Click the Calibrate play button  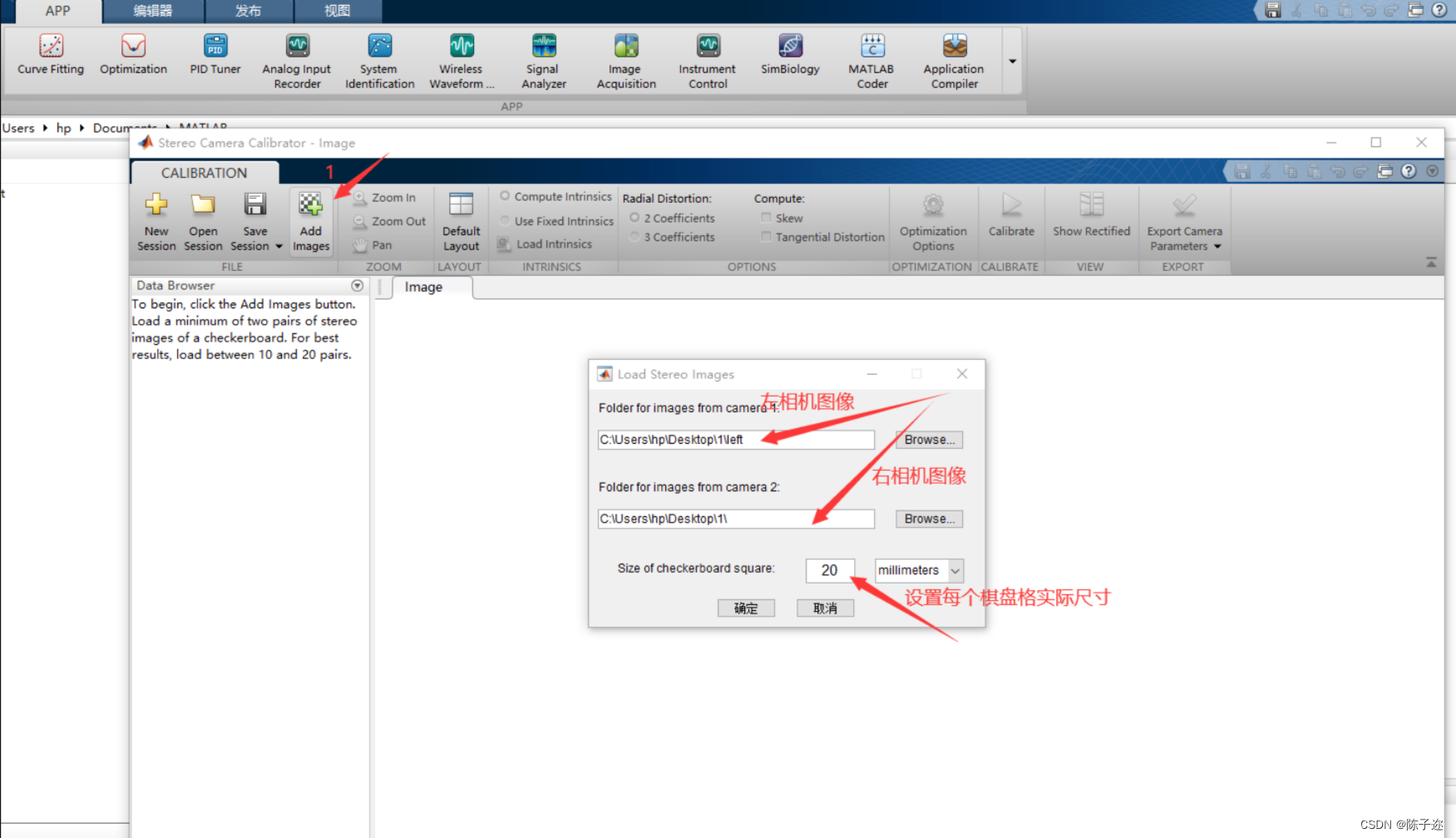pyautogui.click(x=1011, y=205)
